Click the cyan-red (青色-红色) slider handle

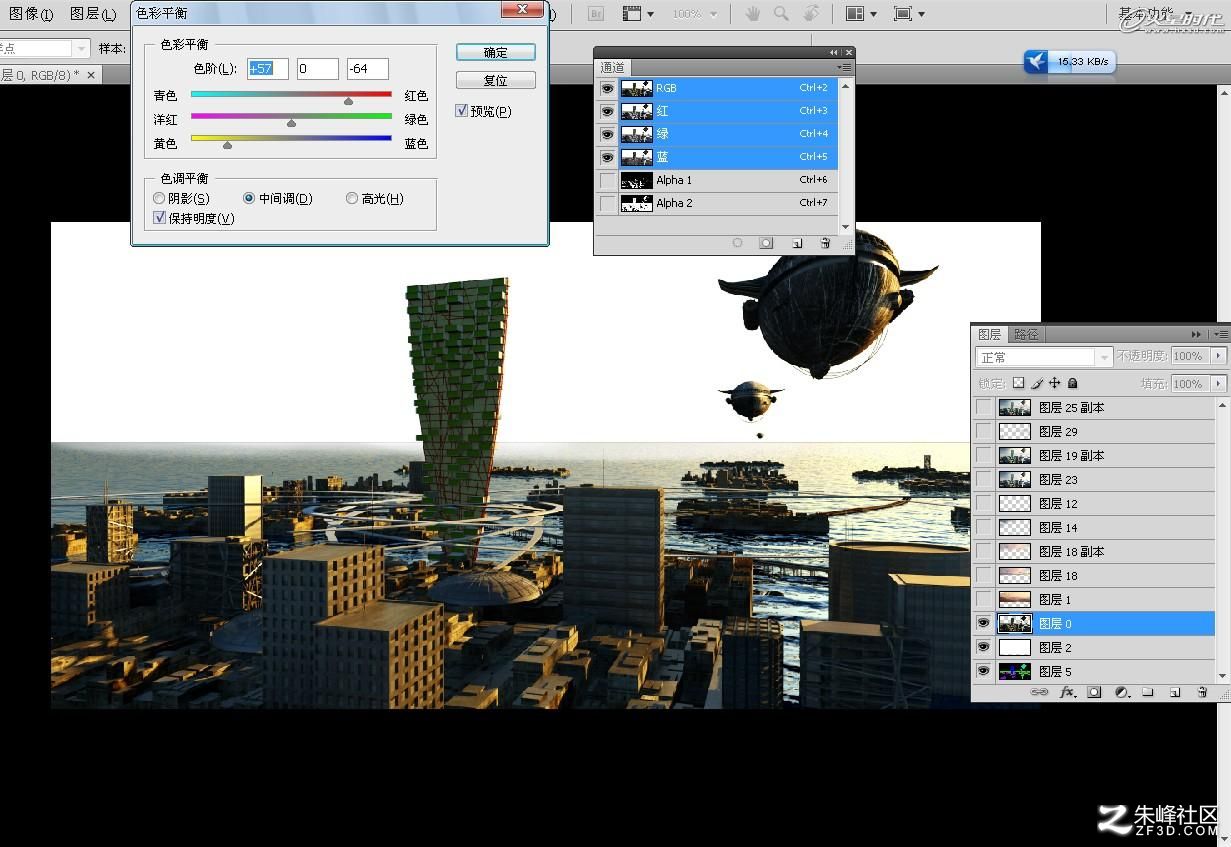point(349,100)
